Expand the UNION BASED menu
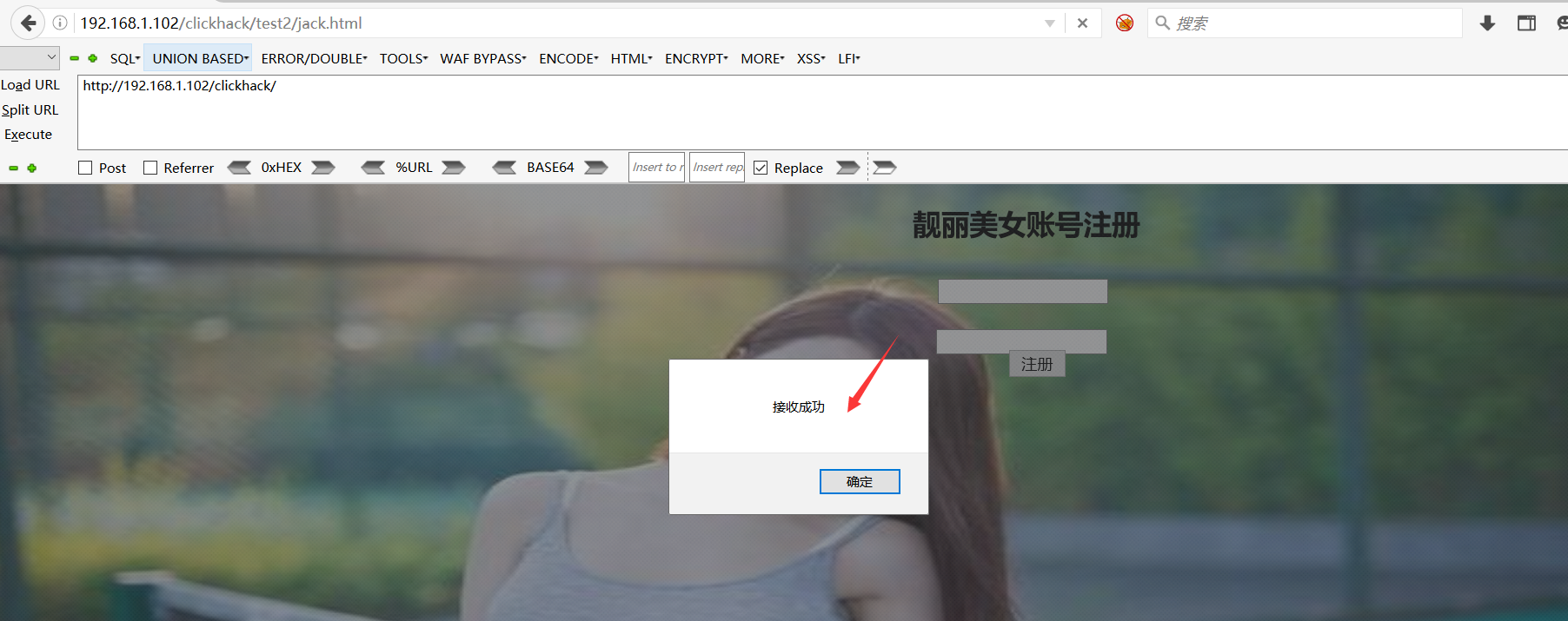The image size is (1568, 621). [x=200, y=58]
